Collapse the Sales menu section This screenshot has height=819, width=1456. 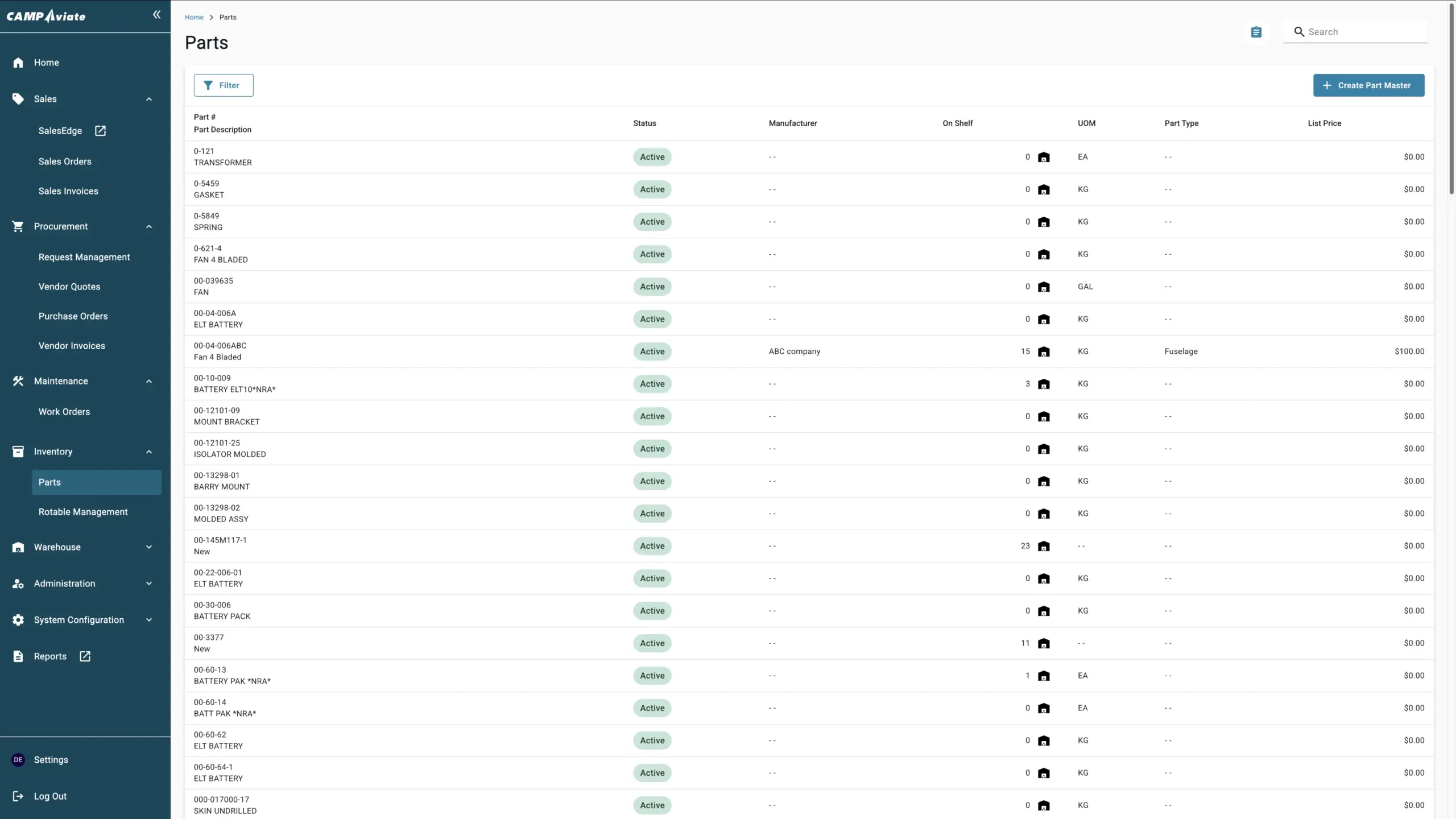click(149, 99)
